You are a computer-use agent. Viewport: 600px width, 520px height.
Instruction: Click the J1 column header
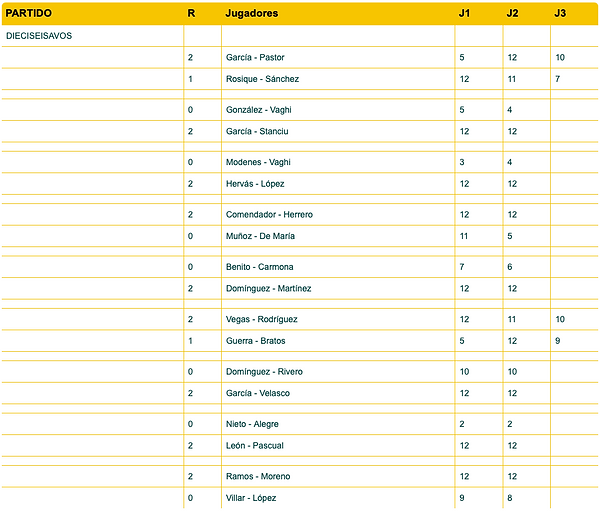pos(465,14)
